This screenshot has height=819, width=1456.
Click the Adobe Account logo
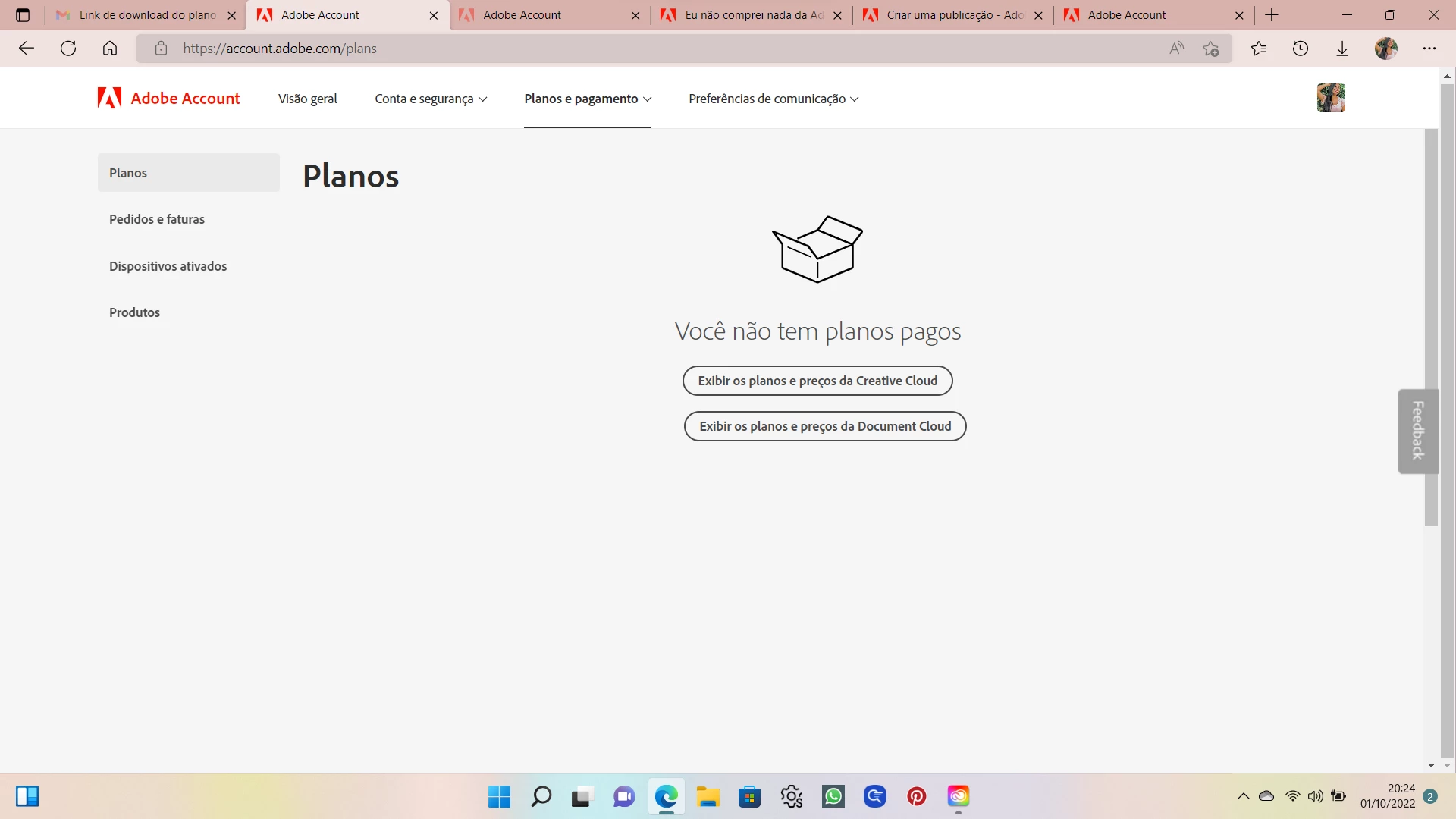coord(168,99)
